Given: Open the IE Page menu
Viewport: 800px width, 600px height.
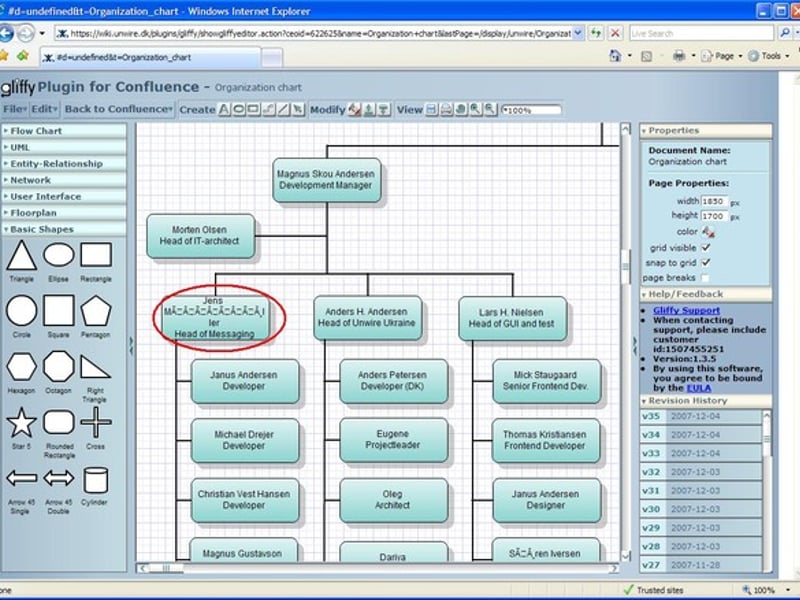Looking at the screenshot, I should tap(721, 56).
